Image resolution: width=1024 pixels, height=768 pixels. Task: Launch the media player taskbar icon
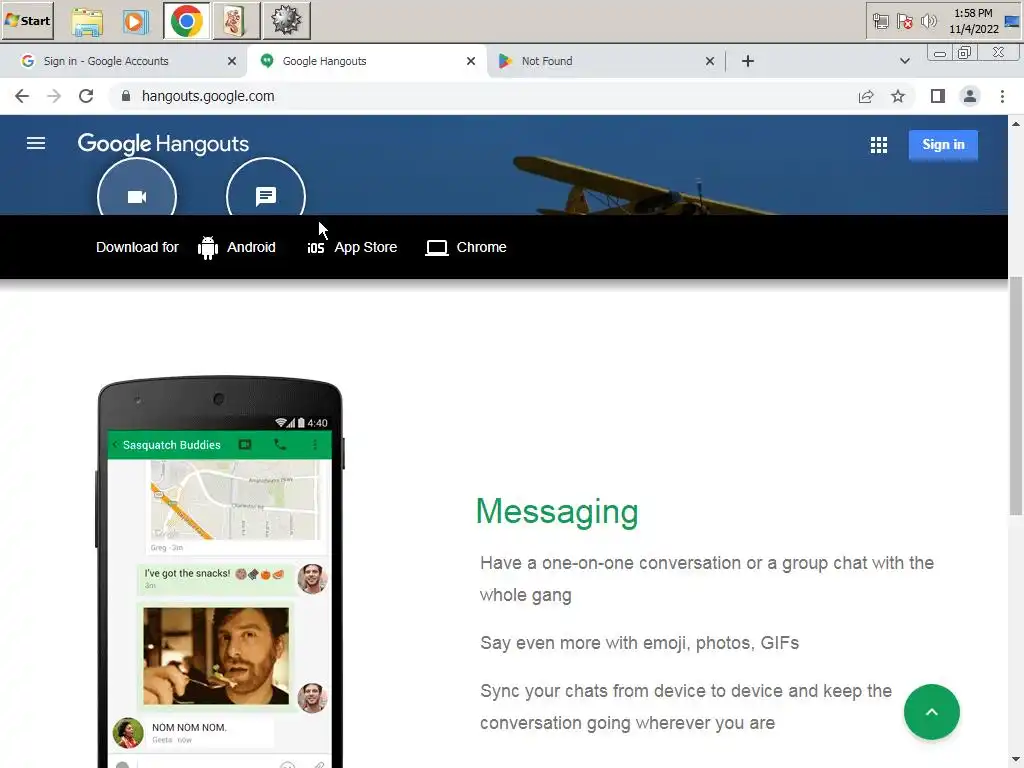135,22
